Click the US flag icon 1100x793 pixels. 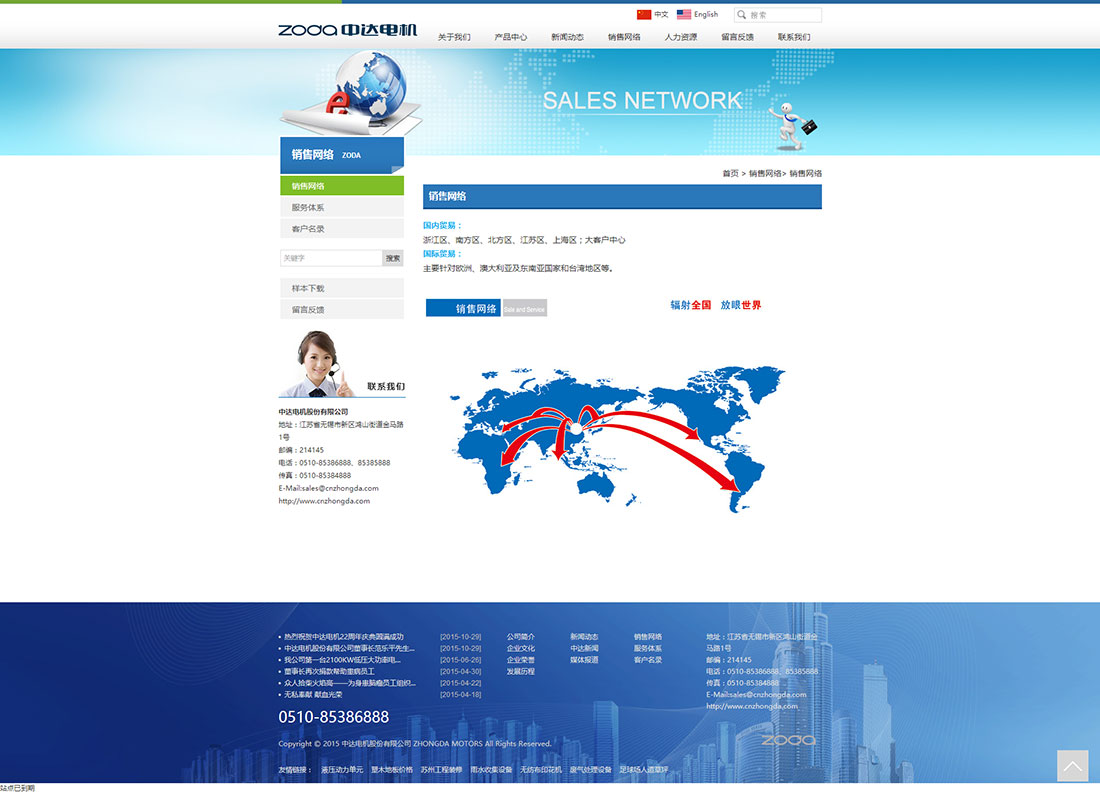coord(684,15)
